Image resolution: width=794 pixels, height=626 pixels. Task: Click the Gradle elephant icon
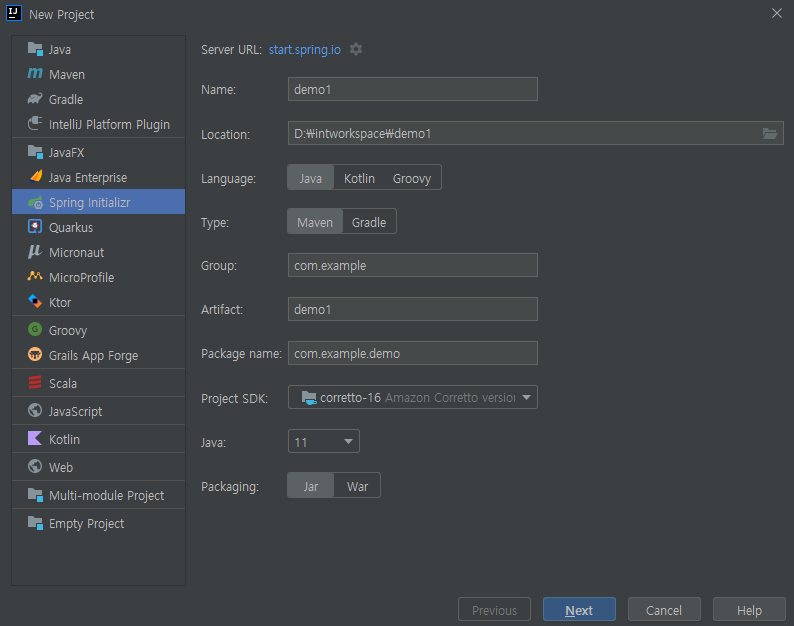pos(35,99)
